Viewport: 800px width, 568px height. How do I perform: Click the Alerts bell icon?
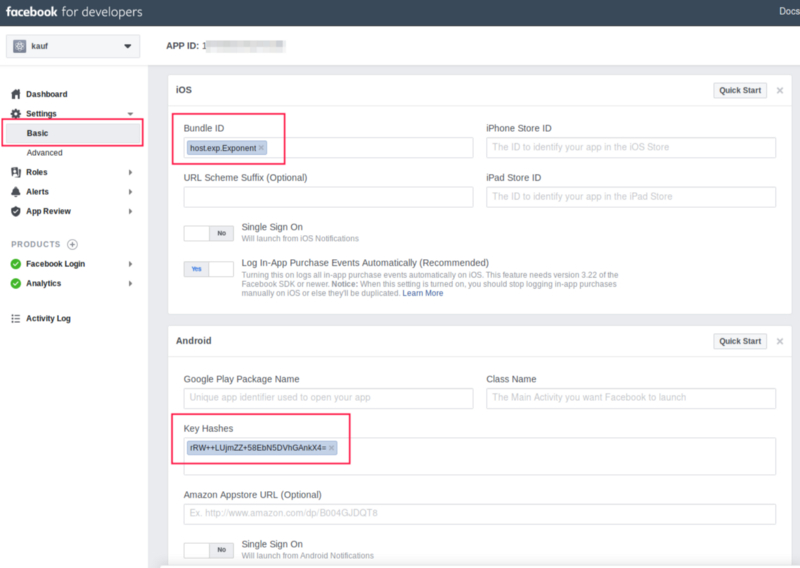coord(16,191)
